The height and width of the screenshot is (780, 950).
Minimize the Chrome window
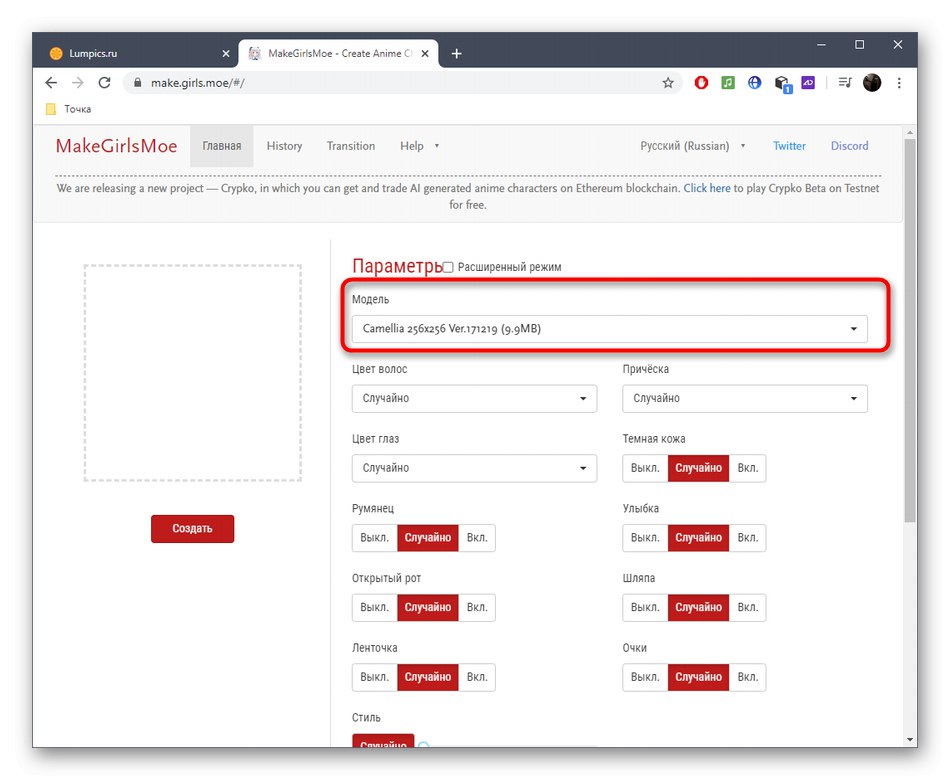point(822,45)
